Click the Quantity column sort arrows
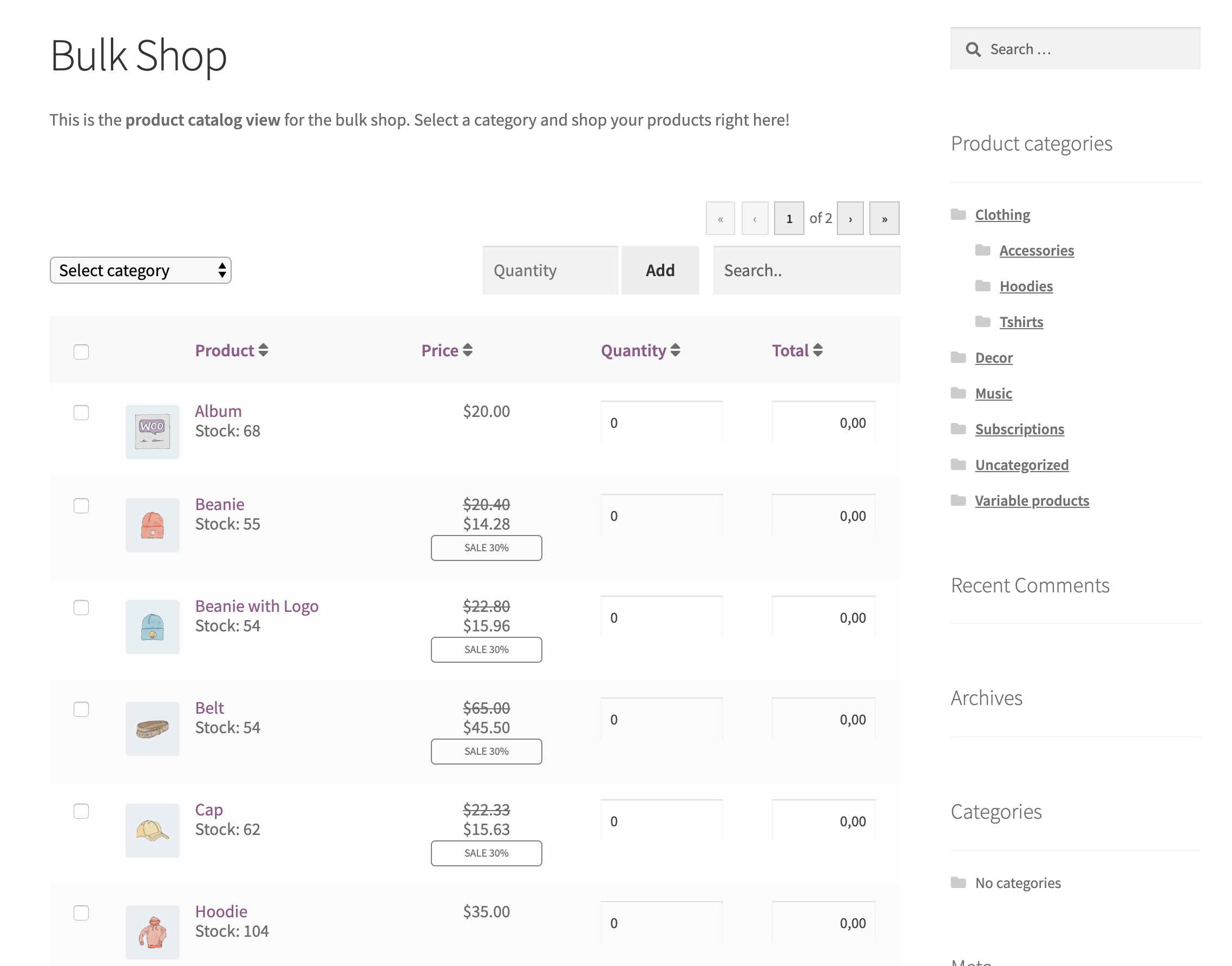Viewport: 1232px width, 966px height. point(675,351)
